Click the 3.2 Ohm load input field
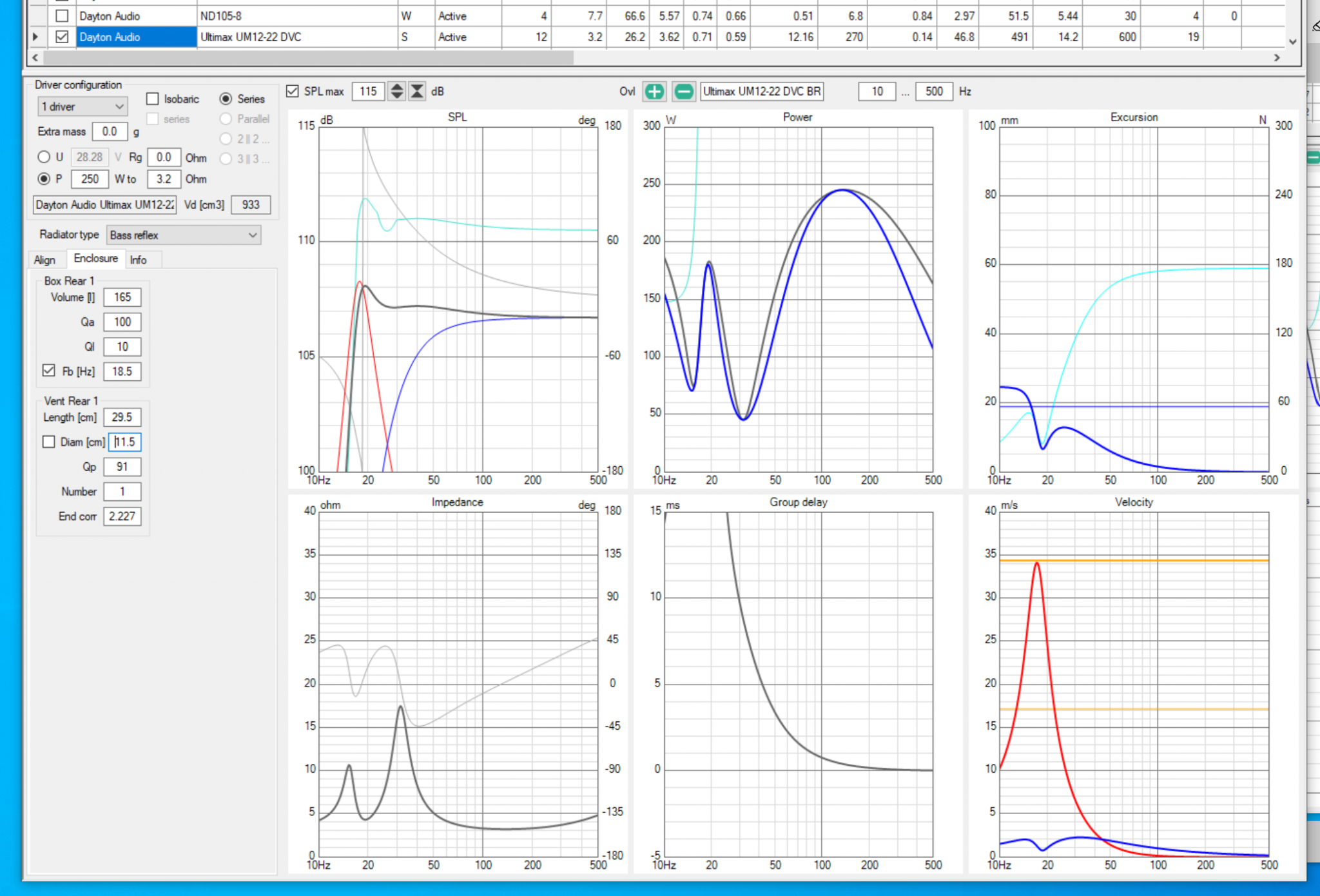 pyautogui.click(x=164, y=179)
